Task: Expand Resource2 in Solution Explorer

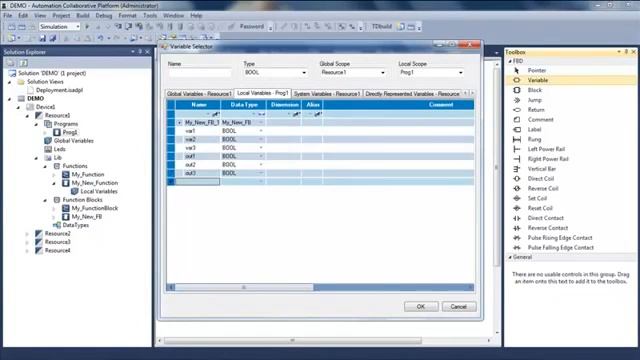Action: pyautogui.click(x=27, y=234)
